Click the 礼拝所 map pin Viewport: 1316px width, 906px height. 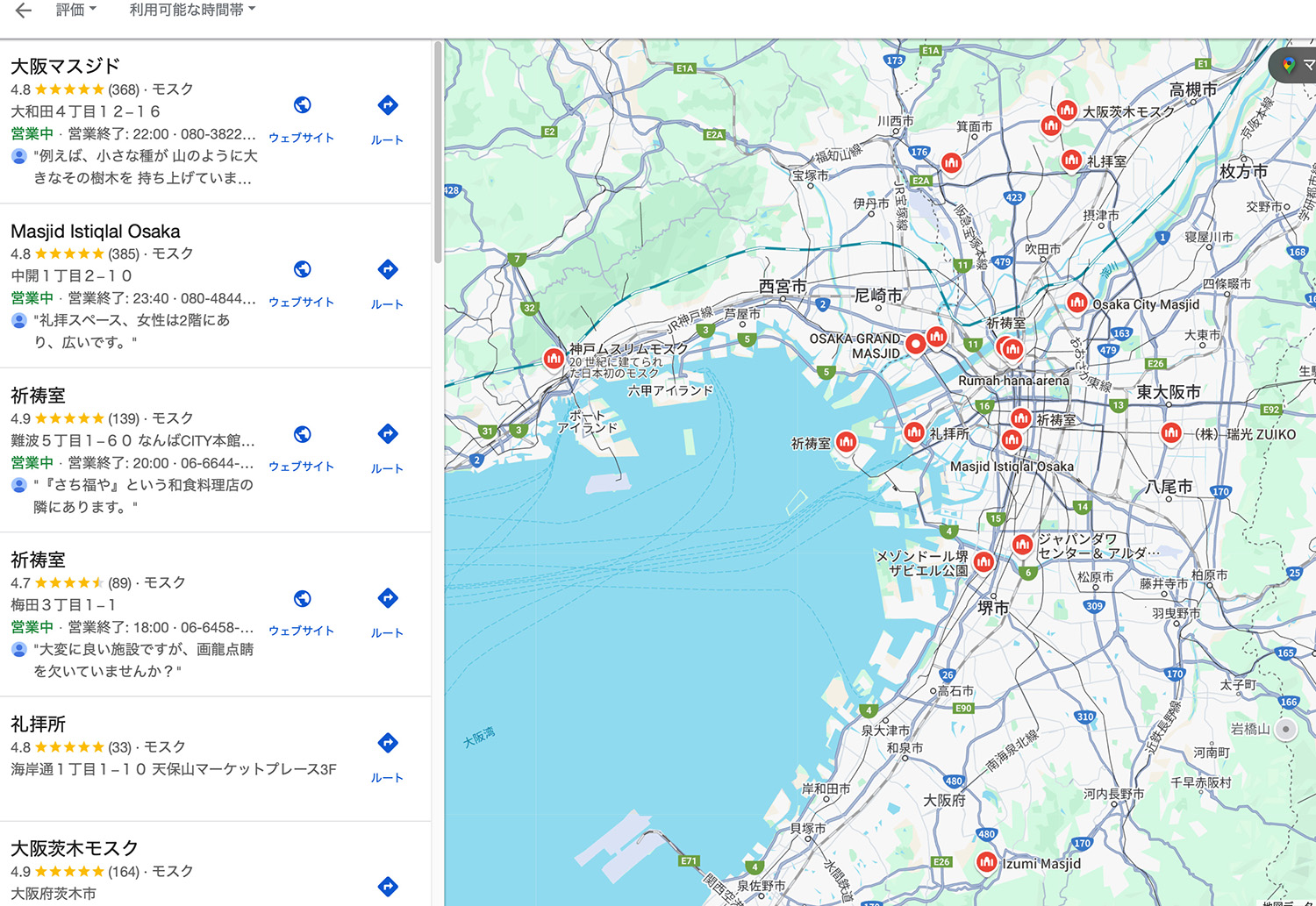pyautogui.click(x=914, y=432)
